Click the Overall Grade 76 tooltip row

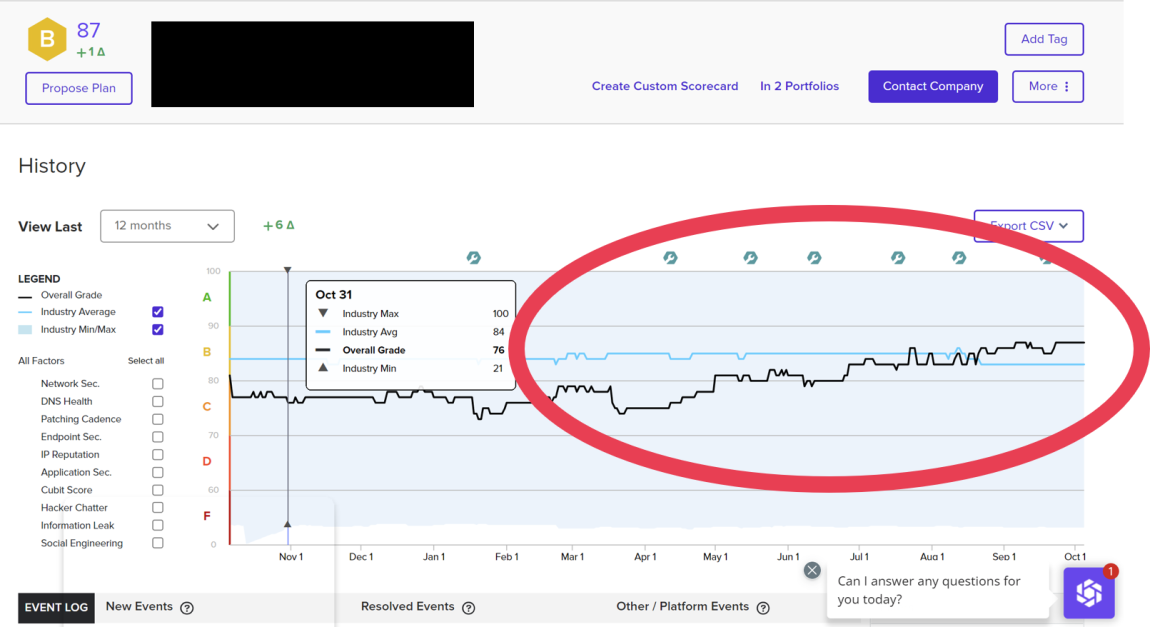click(x=411, y=350)
